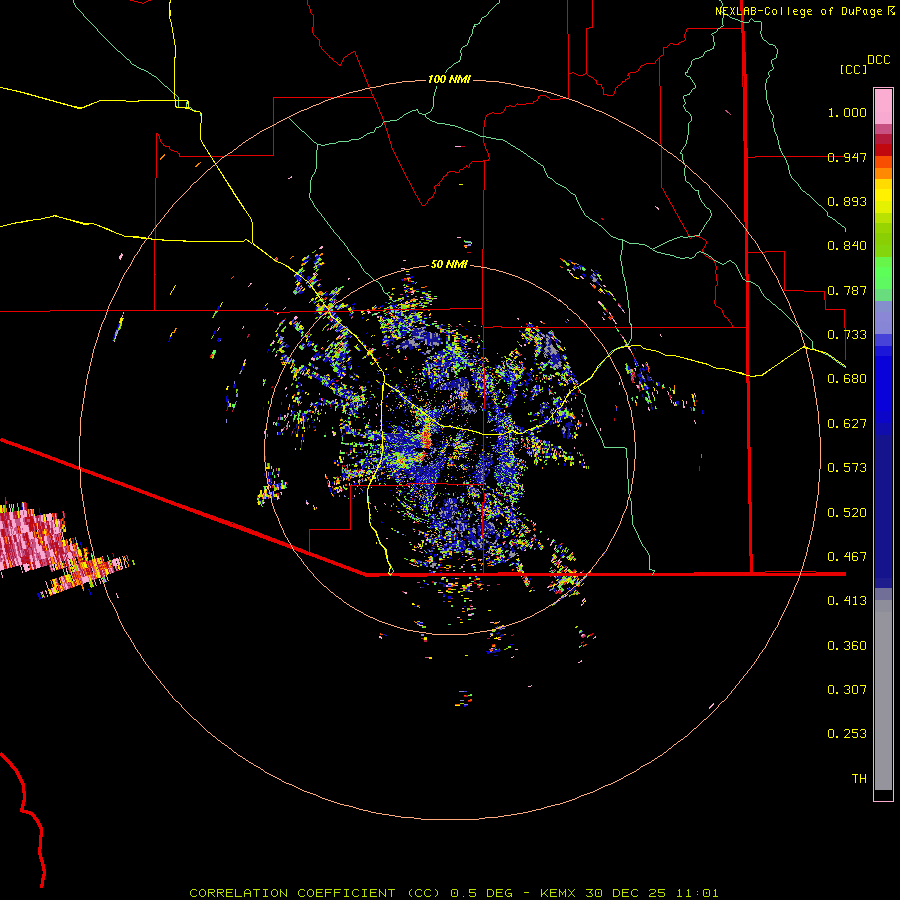
Task: Click the TH threshold label on legend
Action: coord(859,779)
